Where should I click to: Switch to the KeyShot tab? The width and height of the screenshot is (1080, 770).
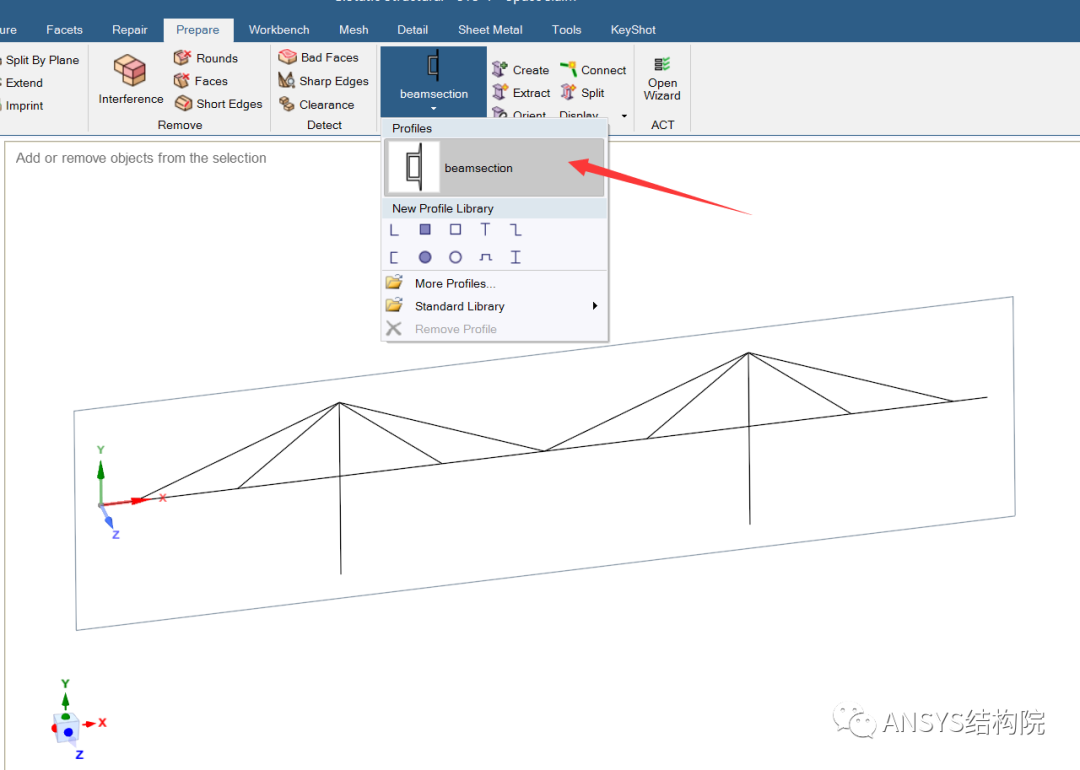click(x=633, y=30)
